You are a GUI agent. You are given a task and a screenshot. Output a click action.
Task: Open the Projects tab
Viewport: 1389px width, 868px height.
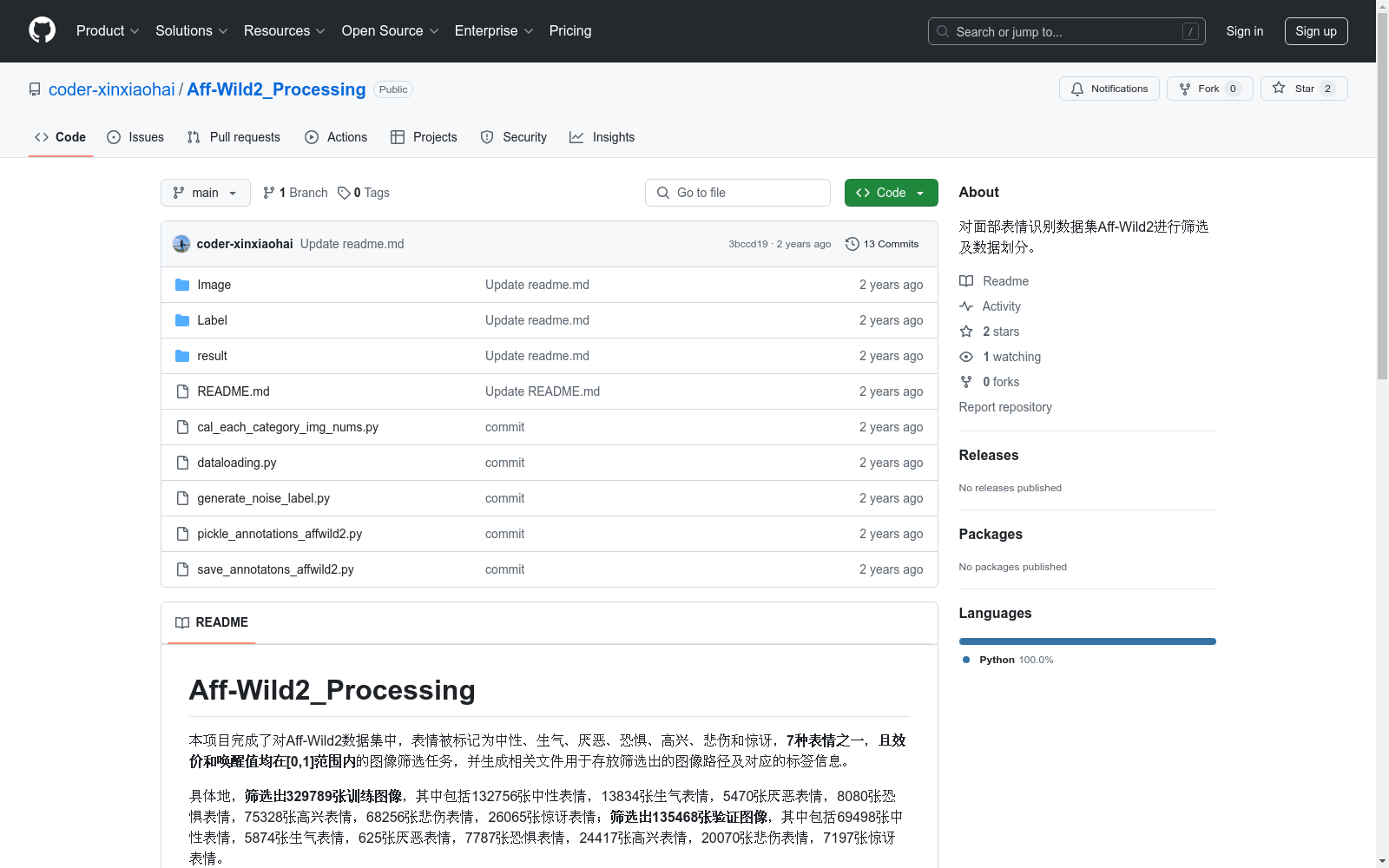click(424, 137)
